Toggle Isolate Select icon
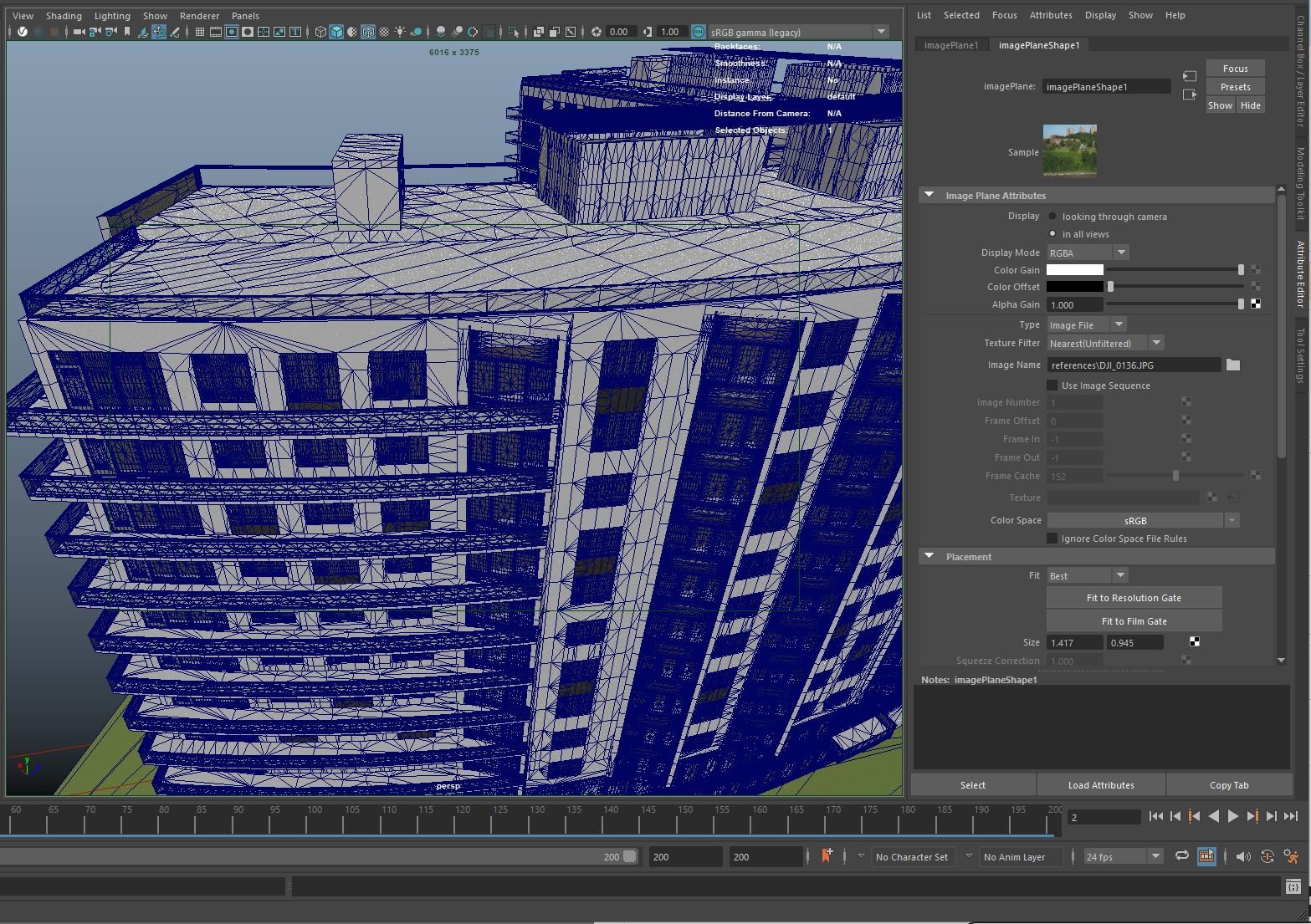Viewport: 1311px width, 924px height. pos(513,32)
